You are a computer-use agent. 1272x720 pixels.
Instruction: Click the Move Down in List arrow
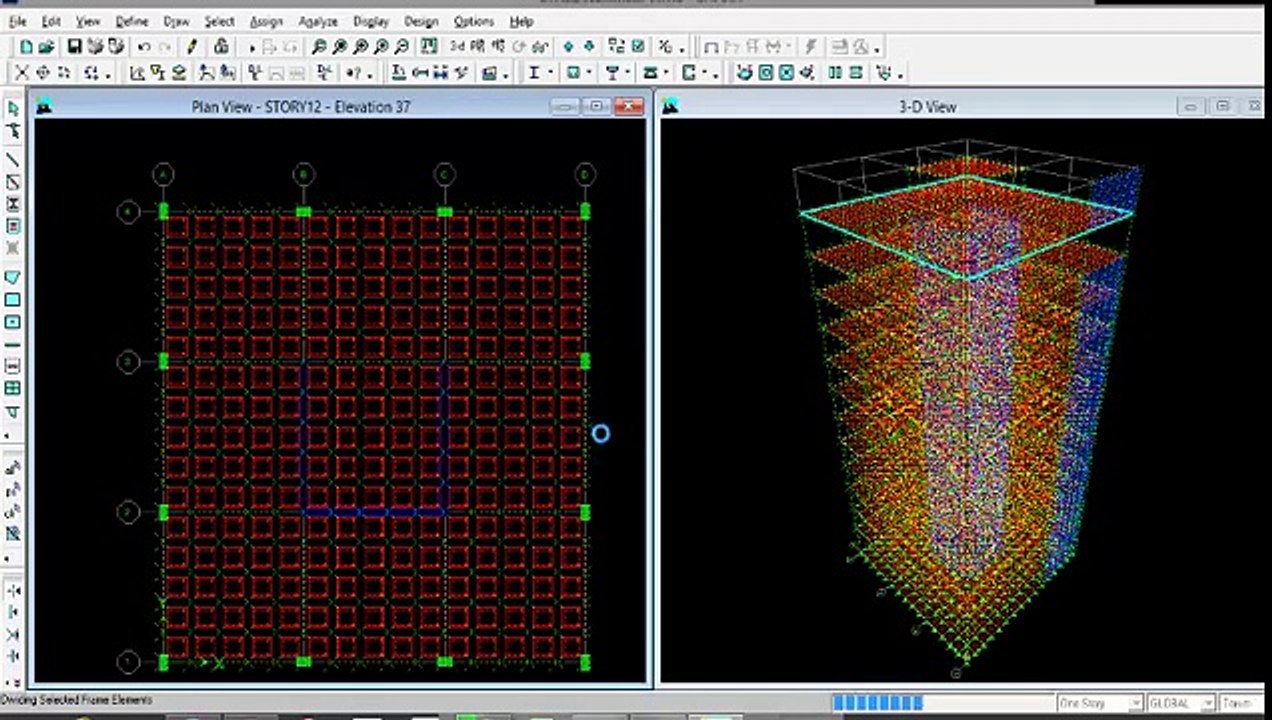pos(589,47)
